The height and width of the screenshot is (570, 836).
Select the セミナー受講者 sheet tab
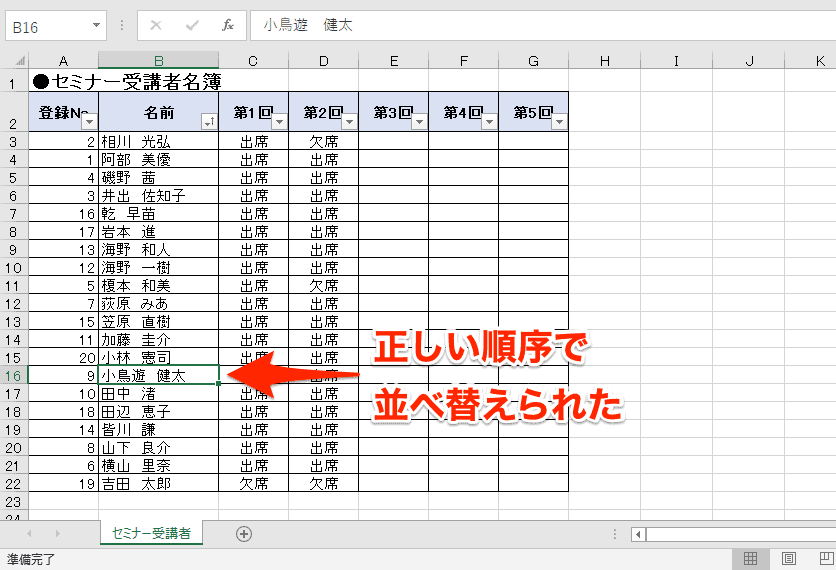click(x=152, y=534)
